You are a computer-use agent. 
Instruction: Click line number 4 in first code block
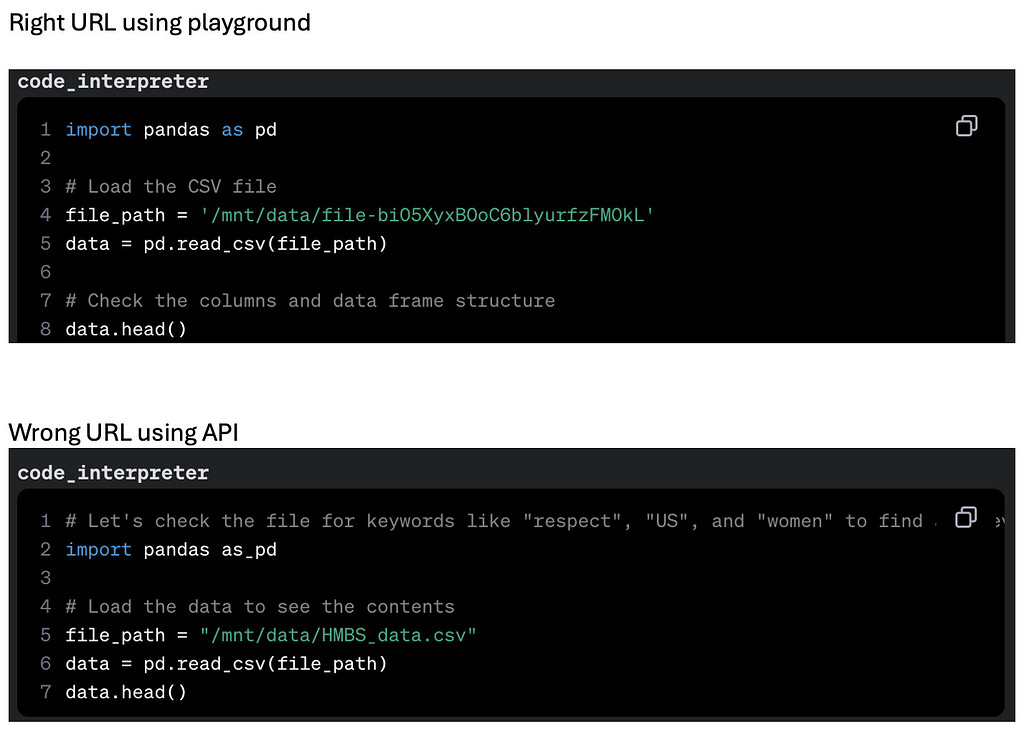pyautogui.click(x=45, y=215)
